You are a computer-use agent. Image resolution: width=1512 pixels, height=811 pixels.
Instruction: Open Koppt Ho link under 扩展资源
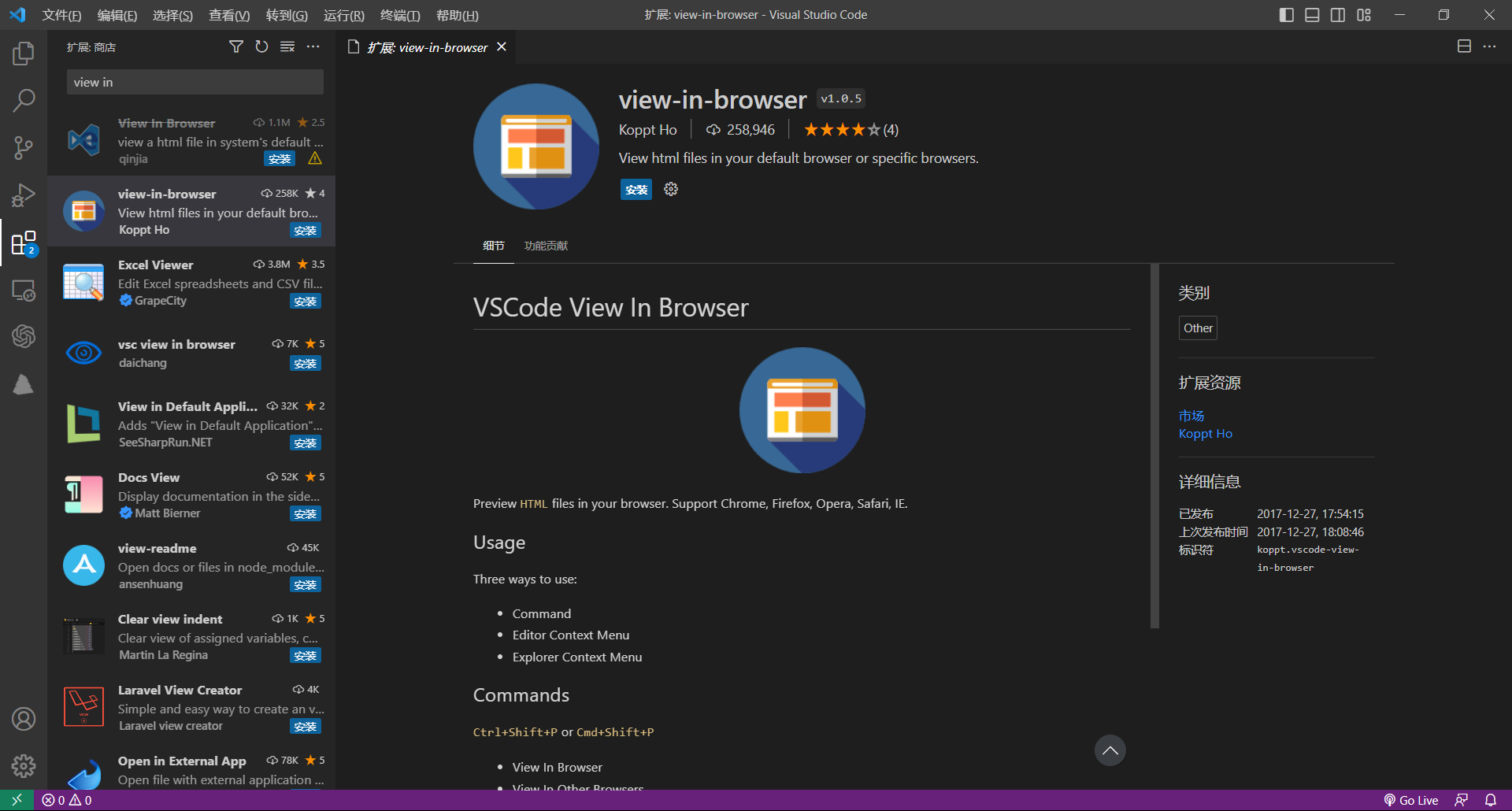click(1205, 434)
